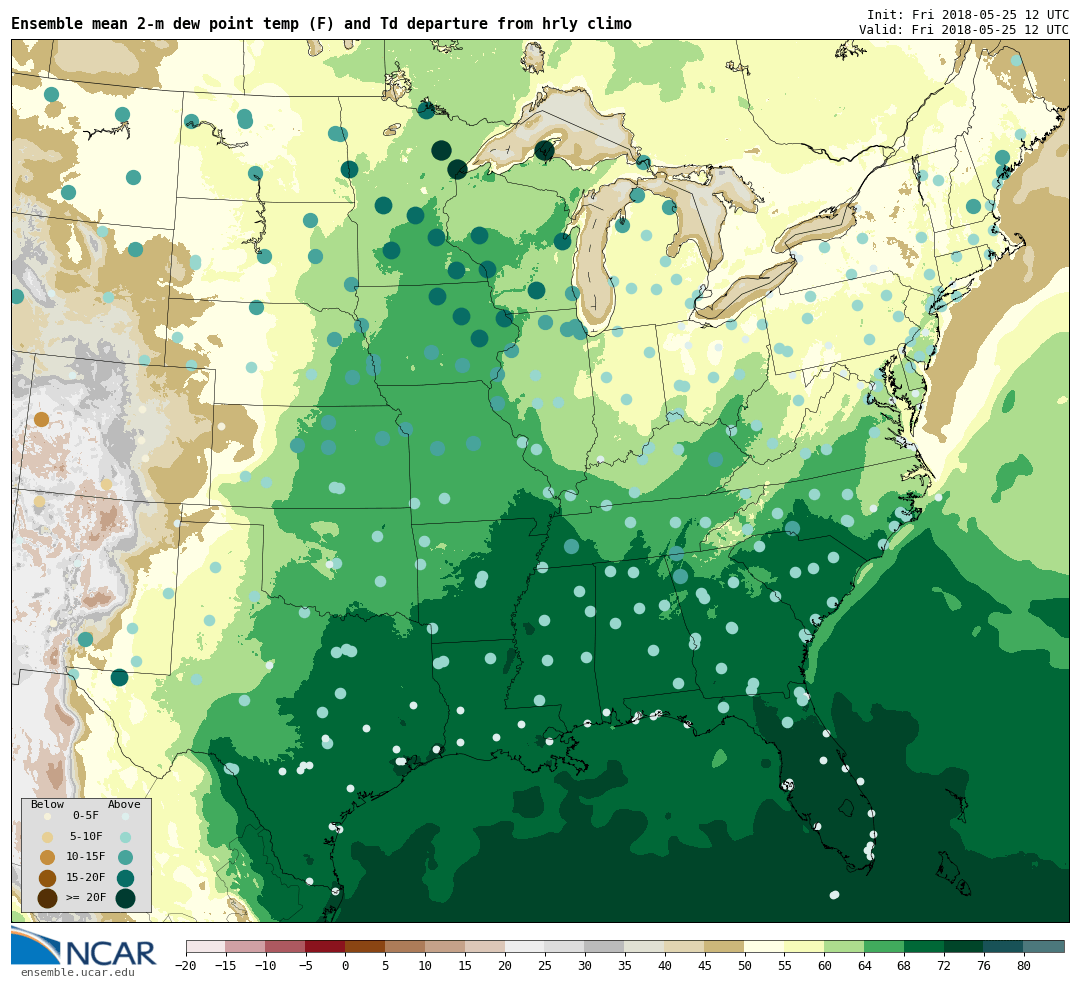Image resolution: width=1080 pixels, height=985 pixels.
Task: Click the '0-5F' legend label
Action: pyautogui.click(x=86, y=816)
